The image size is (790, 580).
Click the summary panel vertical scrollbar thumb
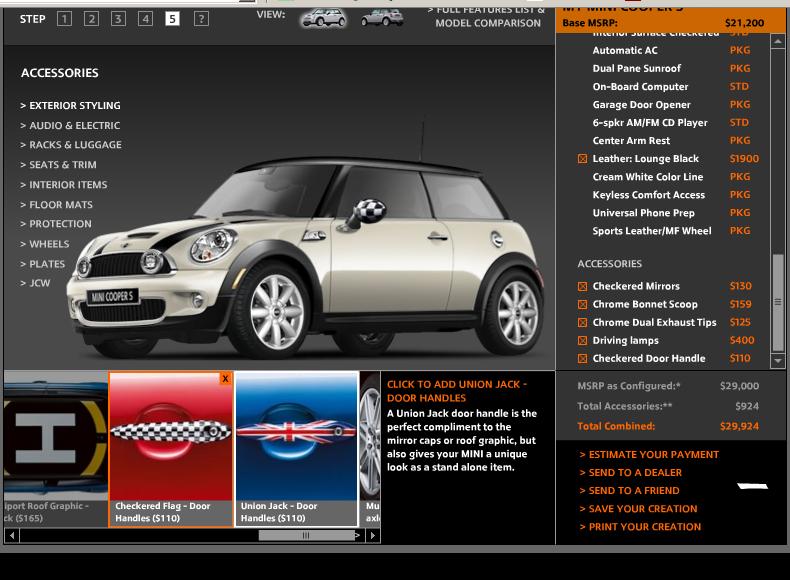click(x=778, y=302)
